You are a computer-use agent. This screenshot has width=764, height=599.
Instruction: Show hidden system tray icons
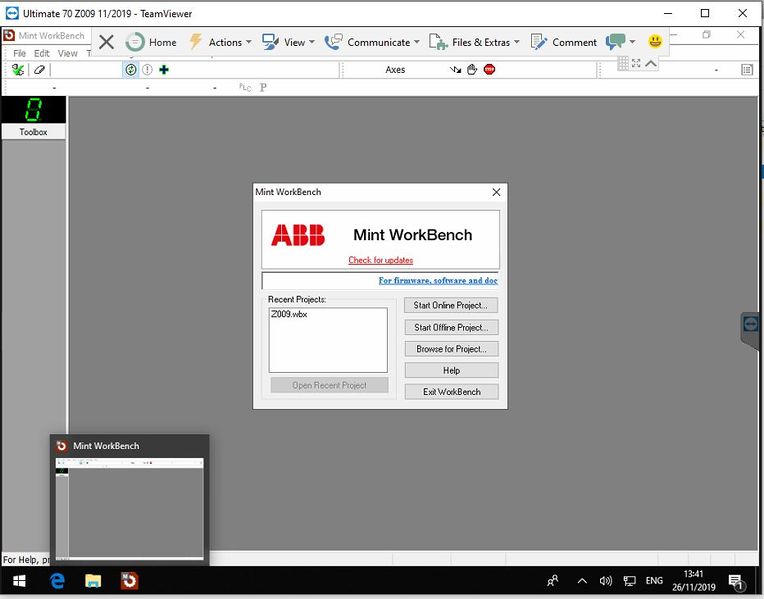tap(582, 581)
